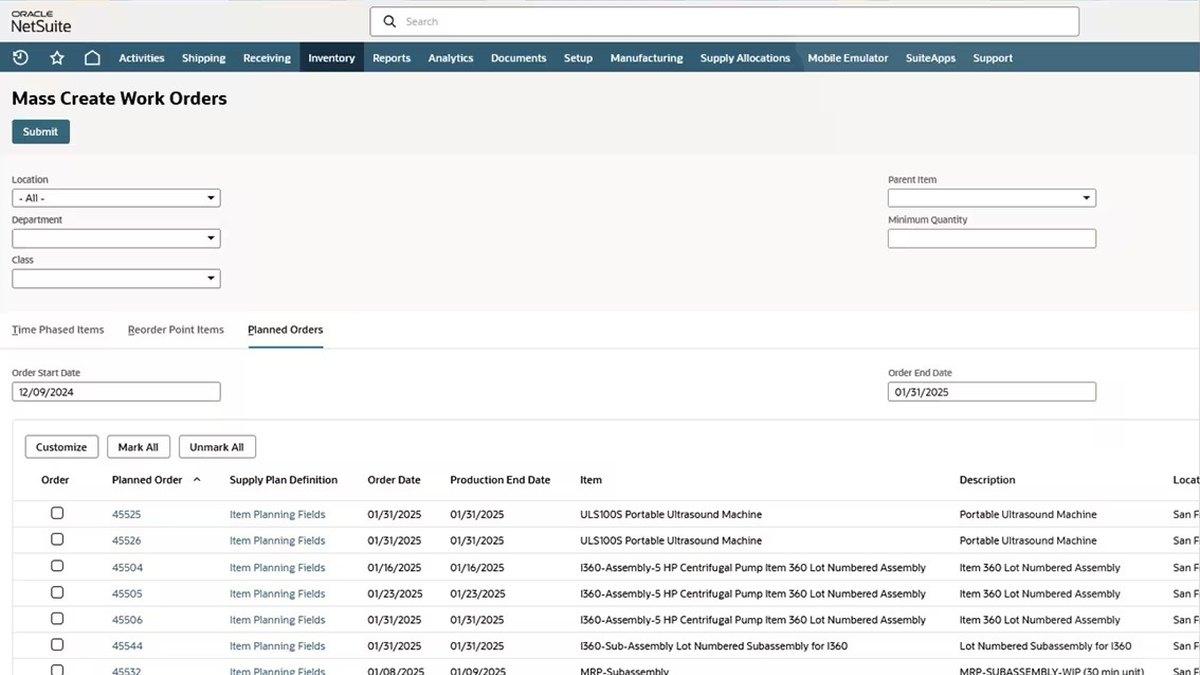Click 'Lot Numbered Subassembly for I360' description

pos(1046,646)
